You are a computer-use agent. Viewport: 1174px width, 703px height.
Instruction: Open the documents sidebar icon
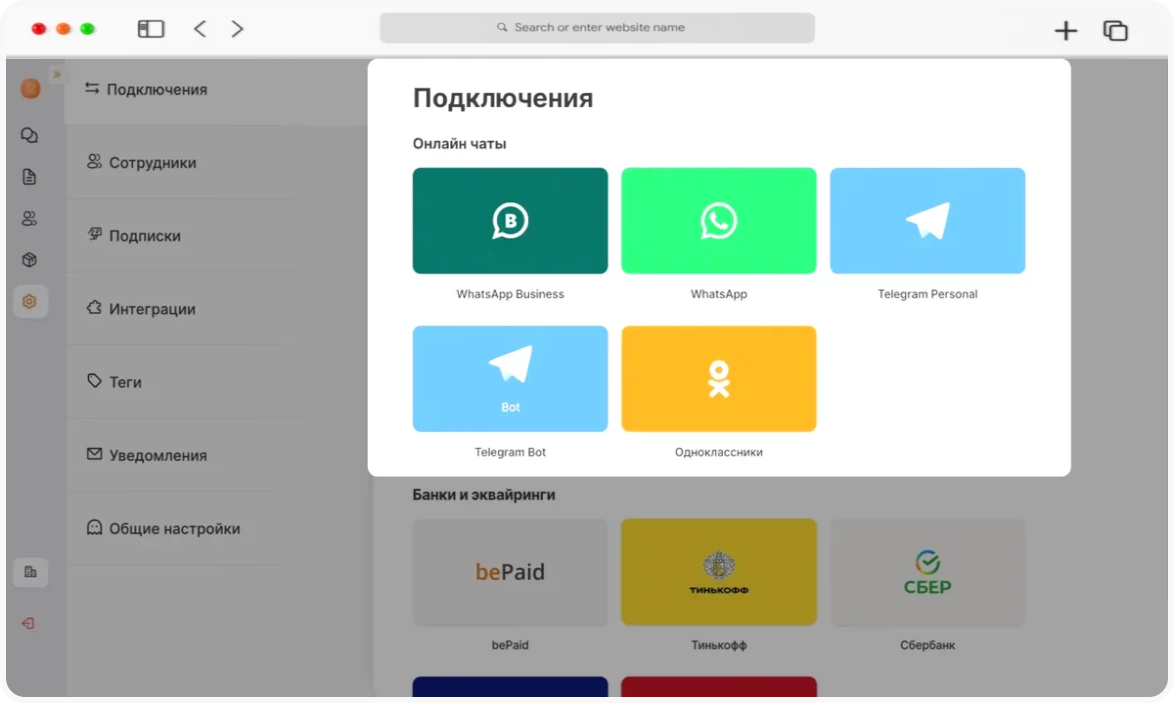coord(29,177)
